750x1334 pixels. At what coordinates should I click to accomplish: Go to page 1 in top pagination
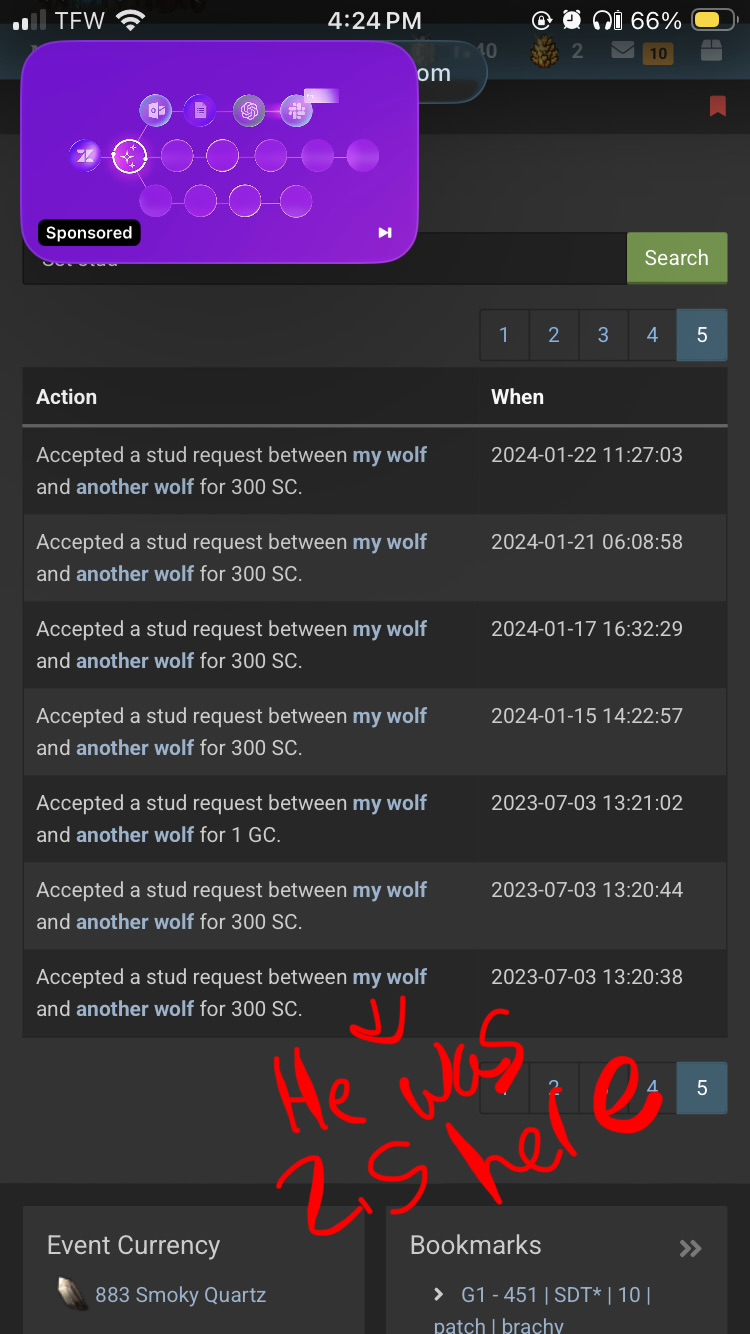point(504,335)
